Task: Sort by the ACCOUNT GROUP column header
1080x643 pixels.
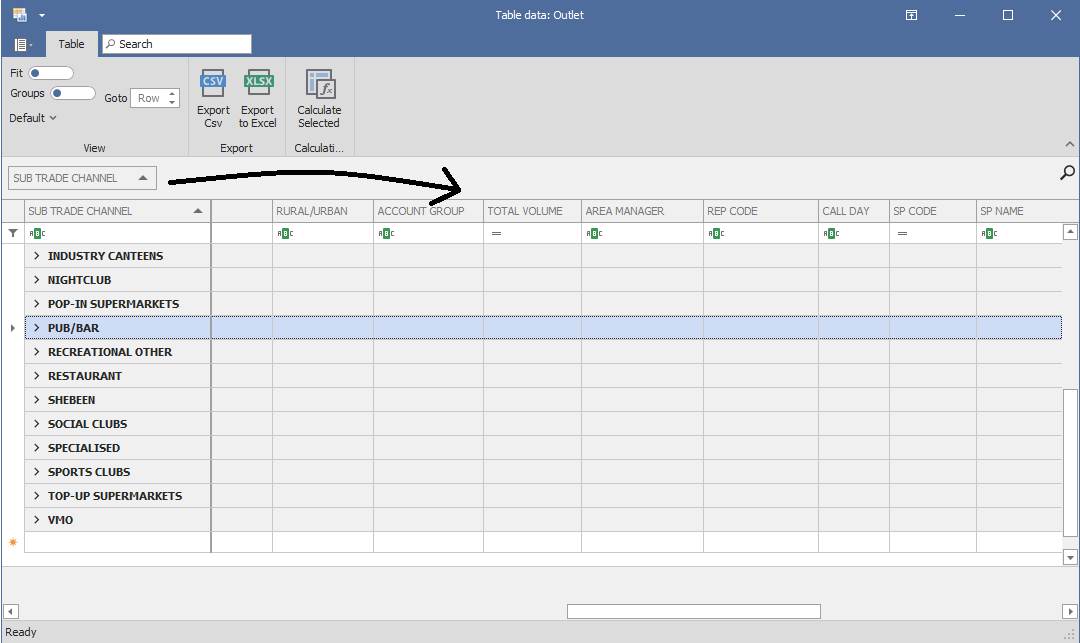Action: click(x=421, y=211)
